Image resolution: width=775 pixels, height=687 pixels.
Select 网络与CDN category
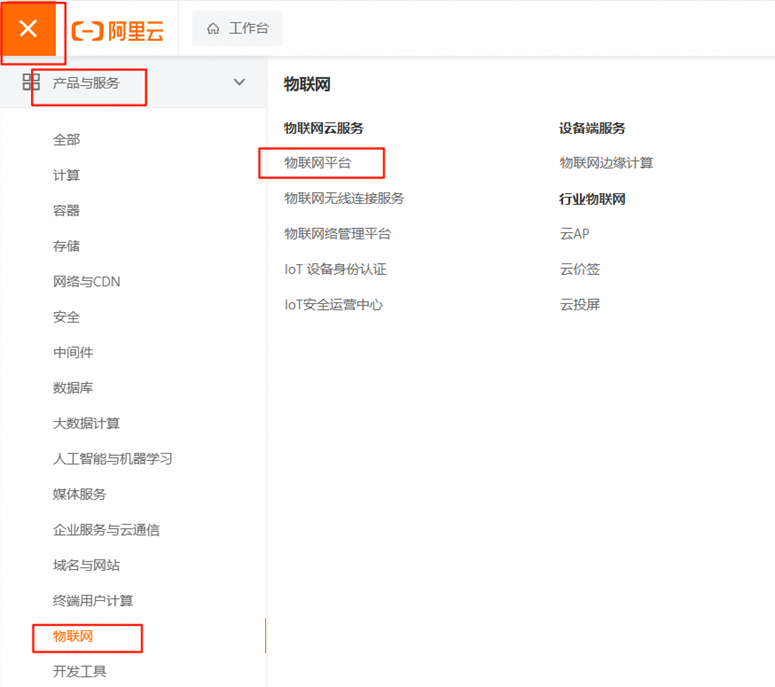pos(86,282)
